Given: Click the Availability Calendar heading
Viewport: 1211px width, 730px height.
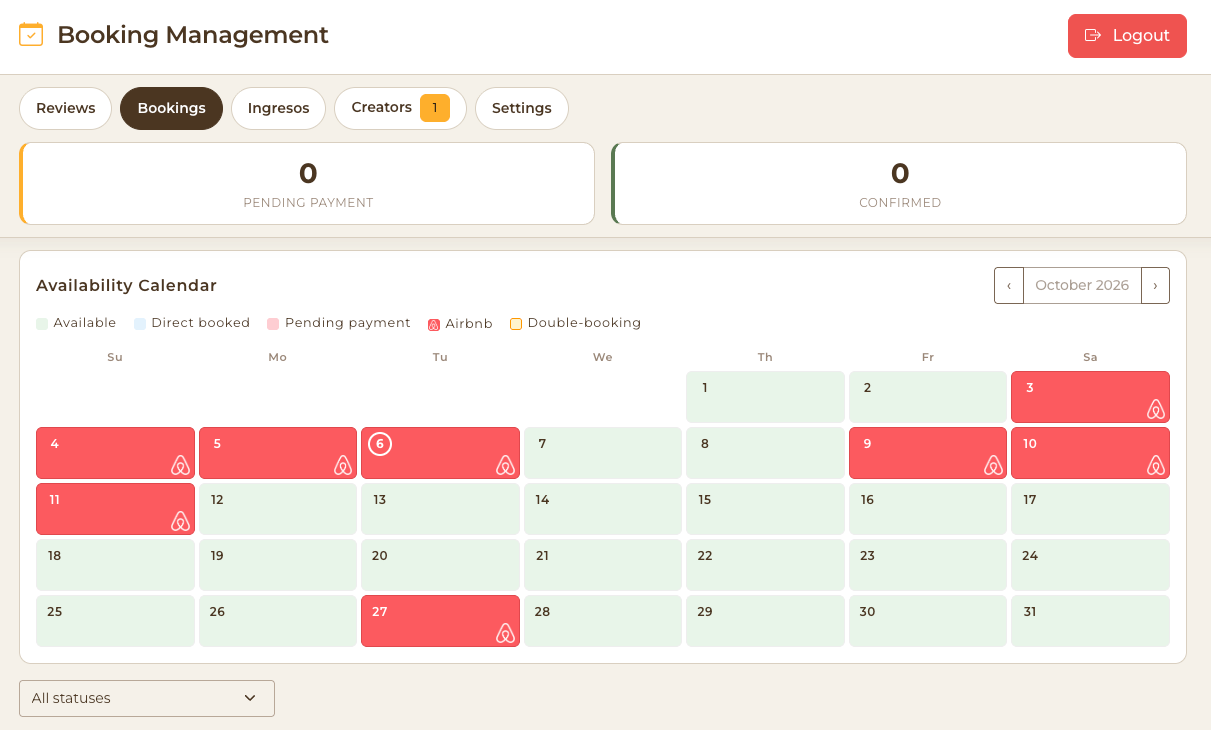Looking at the screenshot, I should (x=126, y=285).
